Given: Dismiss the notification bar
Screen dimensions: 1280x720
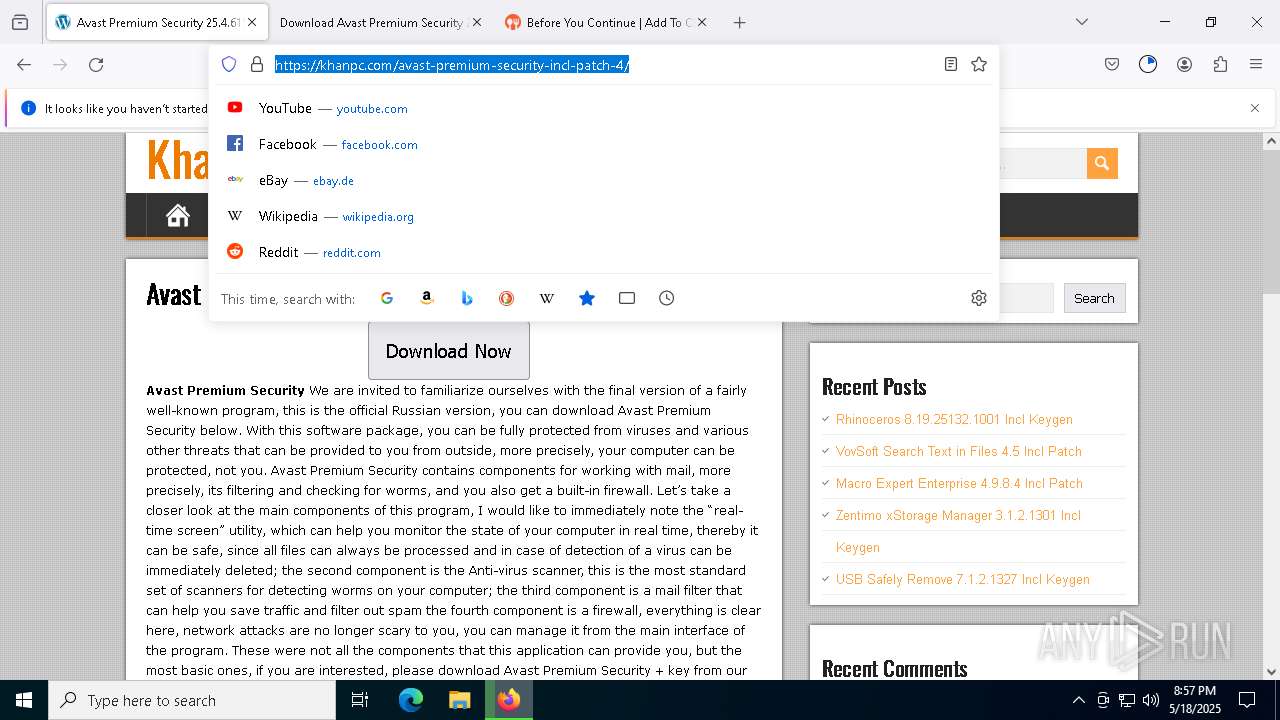Looking at the screenshot, I should pos(1255,108).
